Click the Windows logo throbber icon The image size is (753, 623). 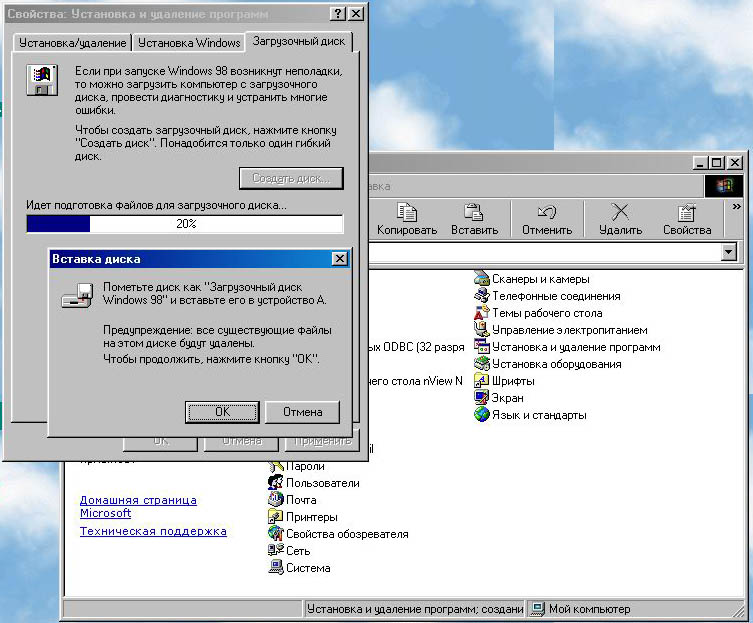tap(724, 186)
